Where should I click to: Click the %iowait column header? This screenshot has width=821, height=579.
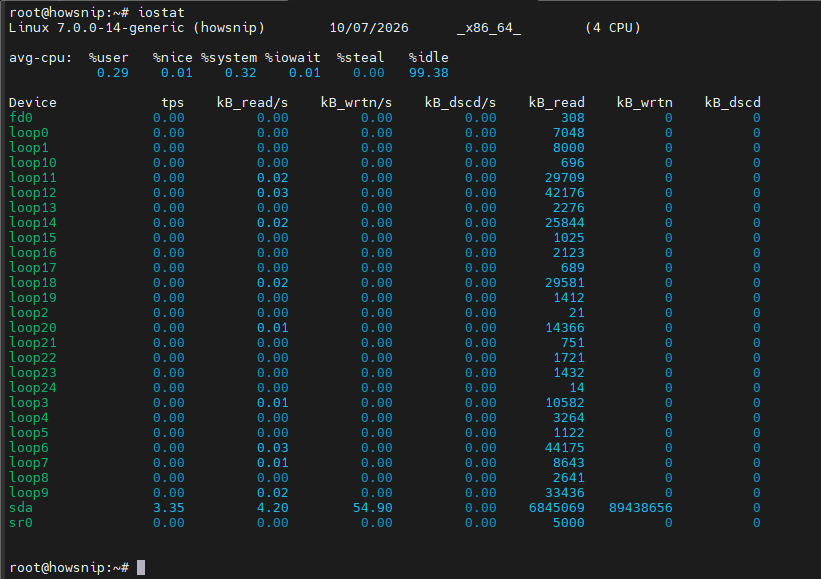(x=292, y=58)
